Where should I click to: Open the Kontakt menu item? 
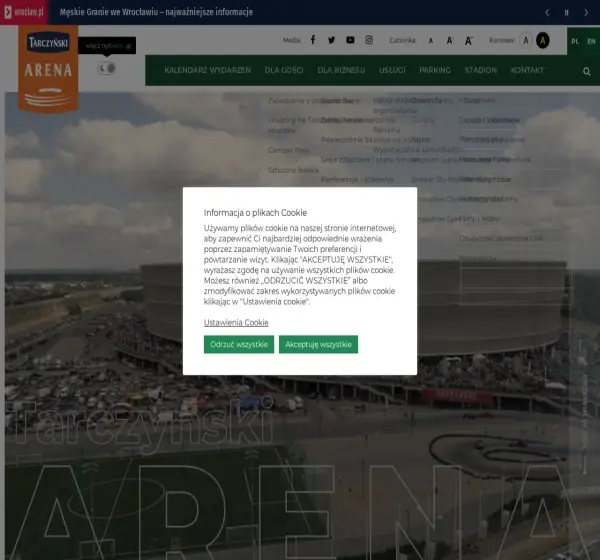527,70
